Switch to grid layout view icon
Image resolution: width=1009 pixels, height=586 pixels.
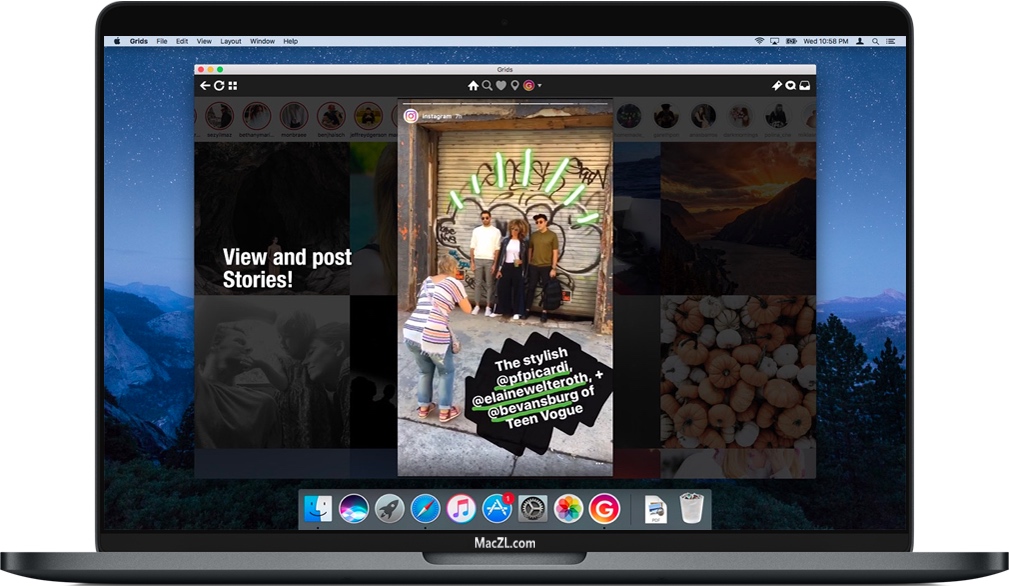coord(233,86)
